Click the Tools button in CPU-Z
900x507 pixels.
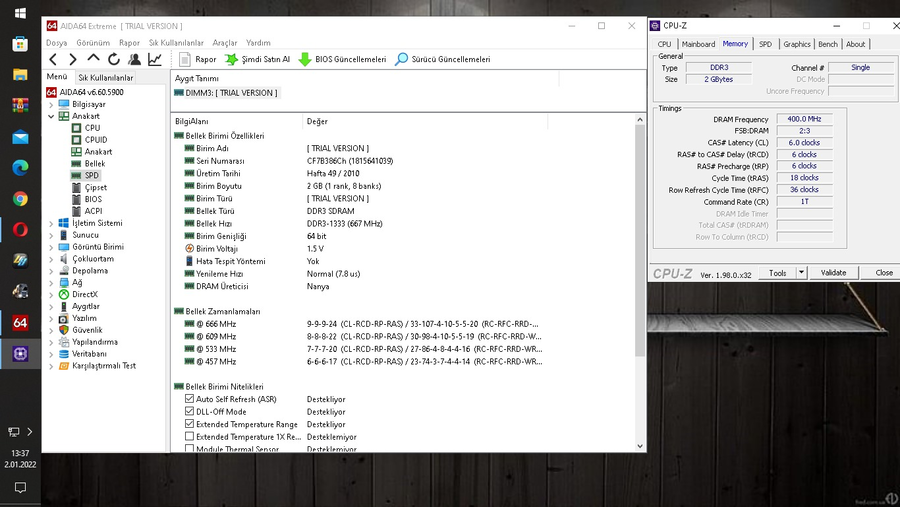[778, 273]
